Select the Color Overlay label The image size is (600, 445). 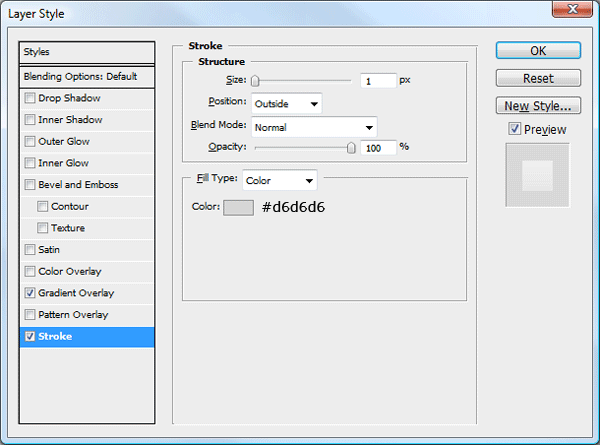pos(70,272)
